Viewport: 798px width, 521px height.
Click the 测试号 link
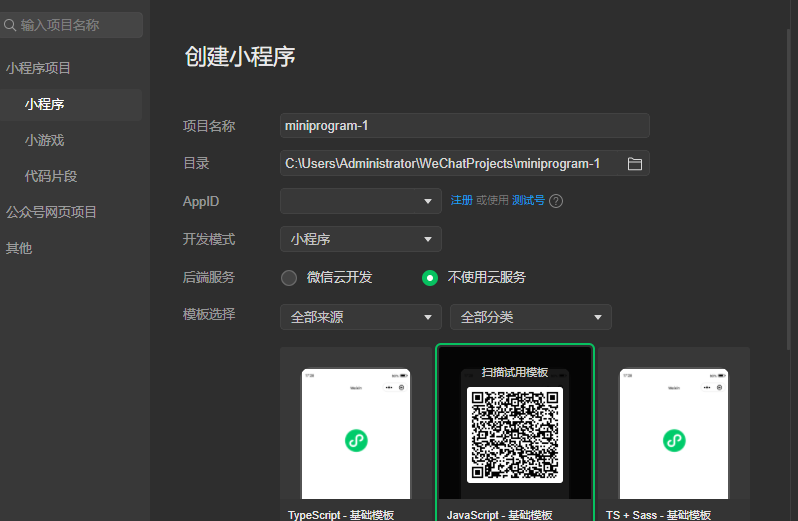pos(528,200)
